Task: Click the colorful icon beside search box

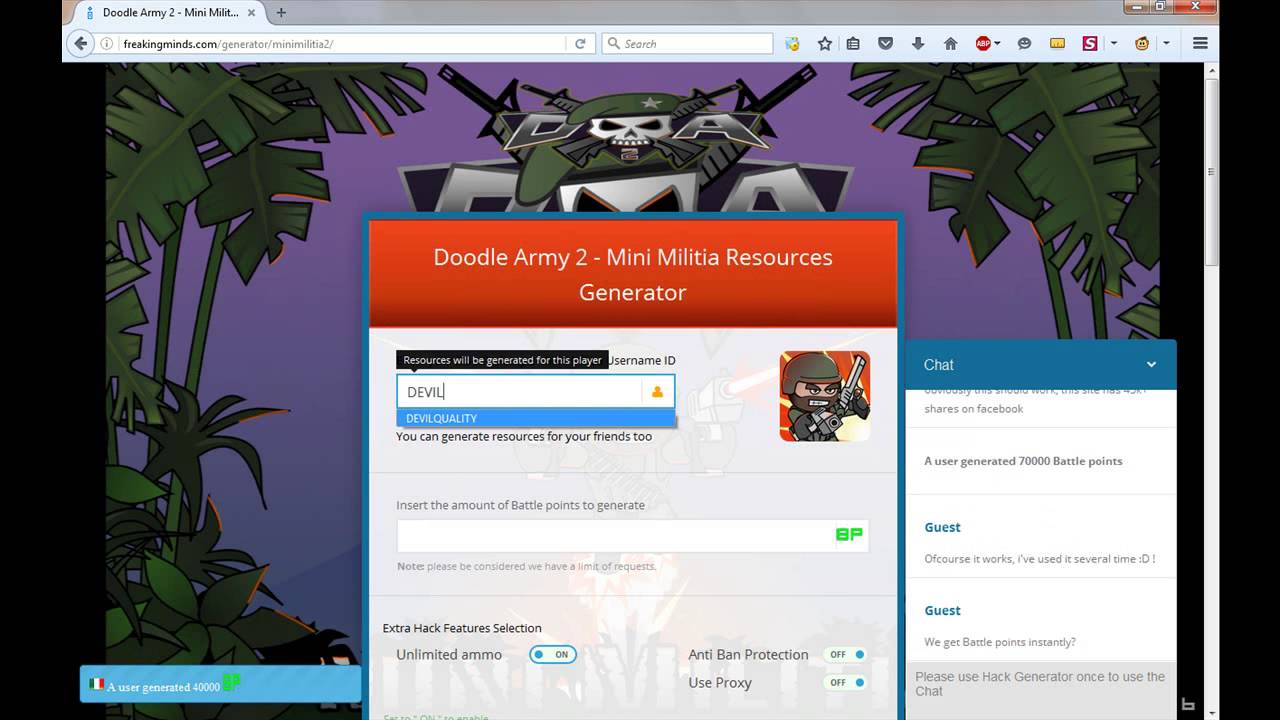Action: click(792, 44)
